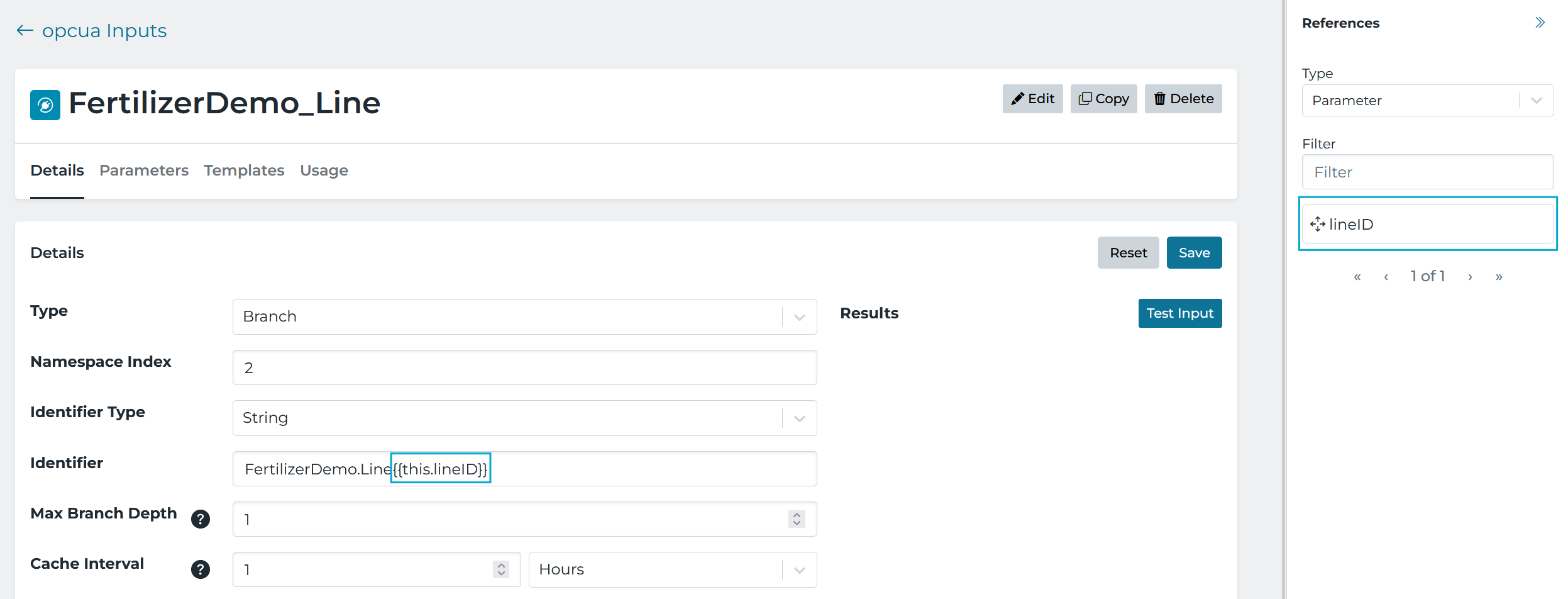Click the back arrow beside opcua Inputs
This screenshot has width=1568, height=599.
[25, 30]
